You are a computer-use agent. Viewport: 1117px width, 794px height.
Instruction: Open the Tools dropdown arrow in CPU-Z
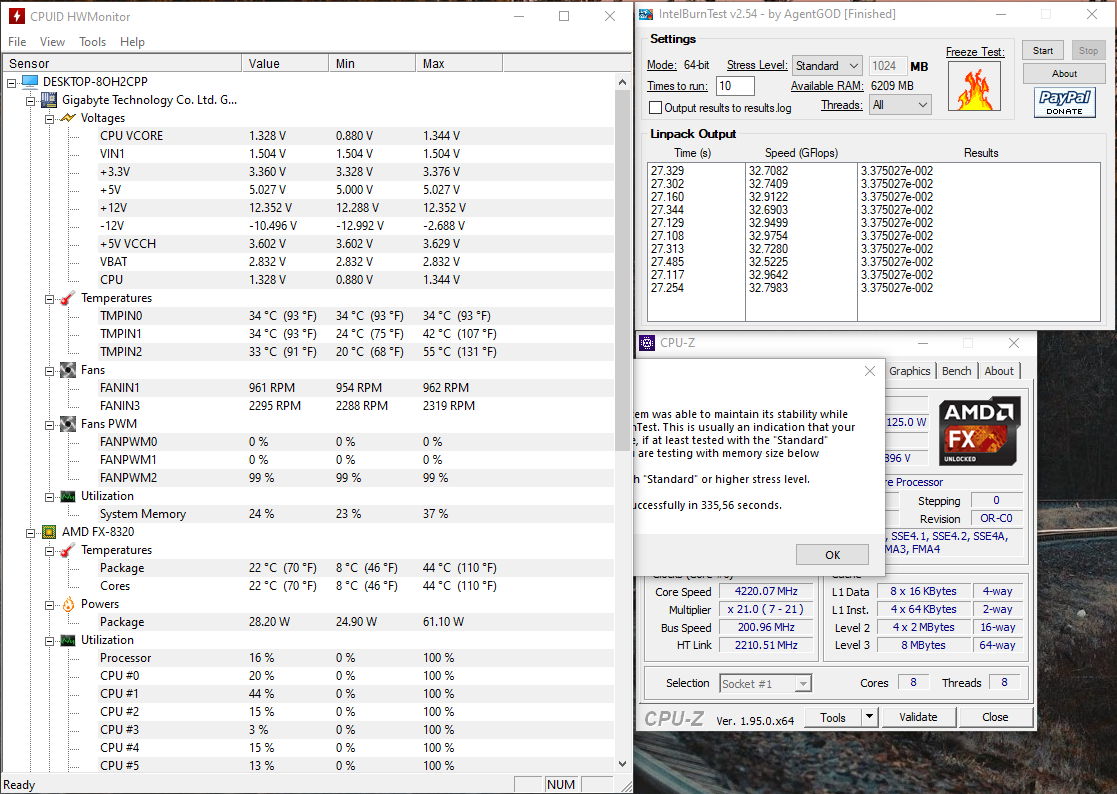tap(869, 716)
